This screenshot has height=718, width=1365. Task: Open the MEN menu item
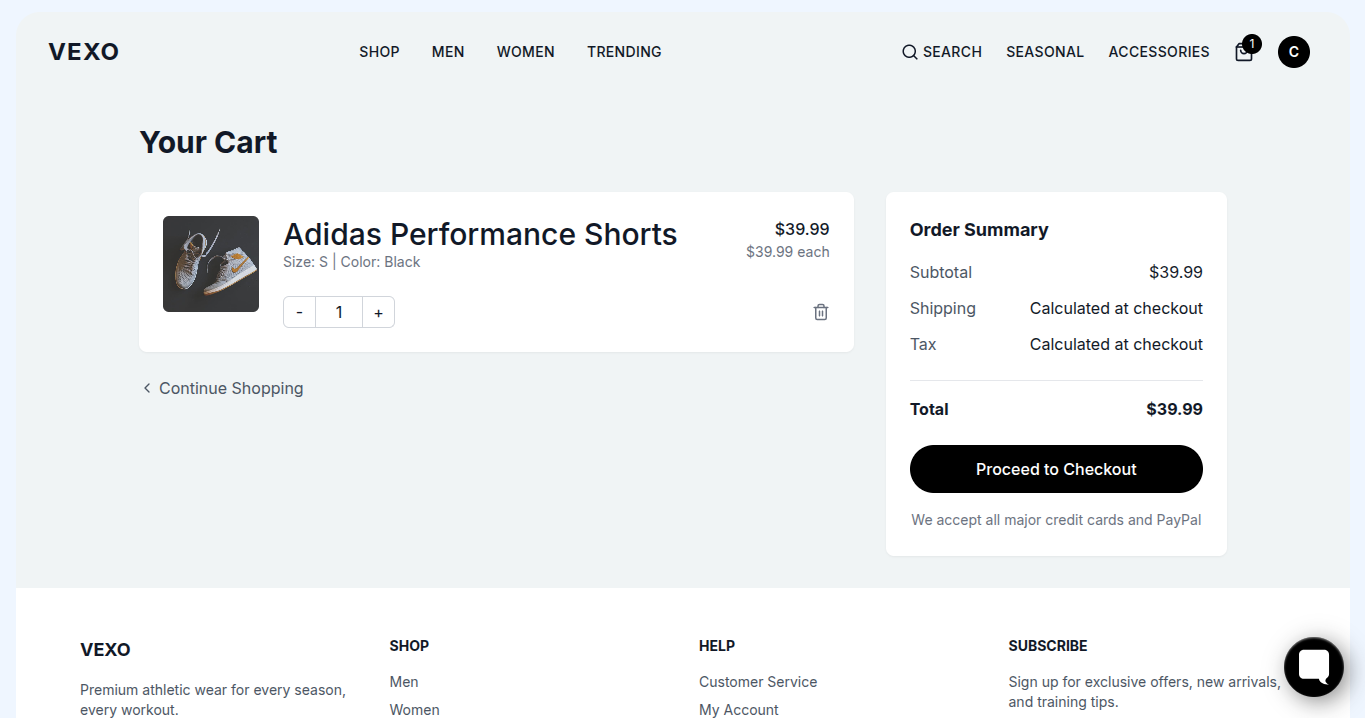click(x=448, y=52)
